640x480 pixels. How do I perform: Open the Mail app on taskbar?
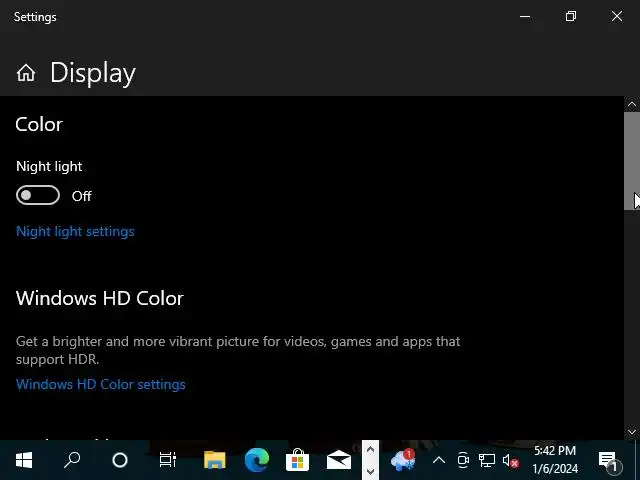(x=339, y=460)
